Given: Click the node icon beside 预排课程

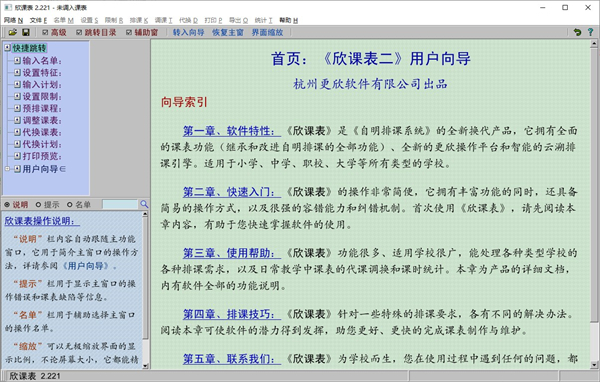Looking at the screenshot, I should [x=17, y=108].
